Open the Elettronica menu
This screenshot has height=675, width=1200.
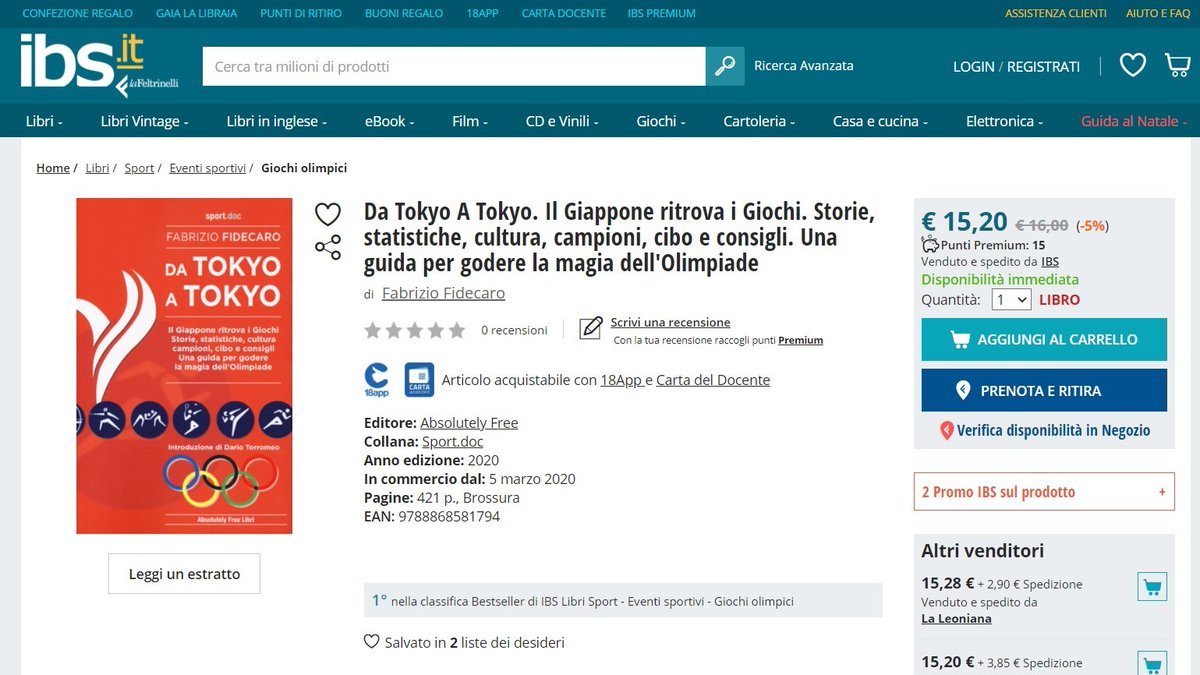[1004, 121]
